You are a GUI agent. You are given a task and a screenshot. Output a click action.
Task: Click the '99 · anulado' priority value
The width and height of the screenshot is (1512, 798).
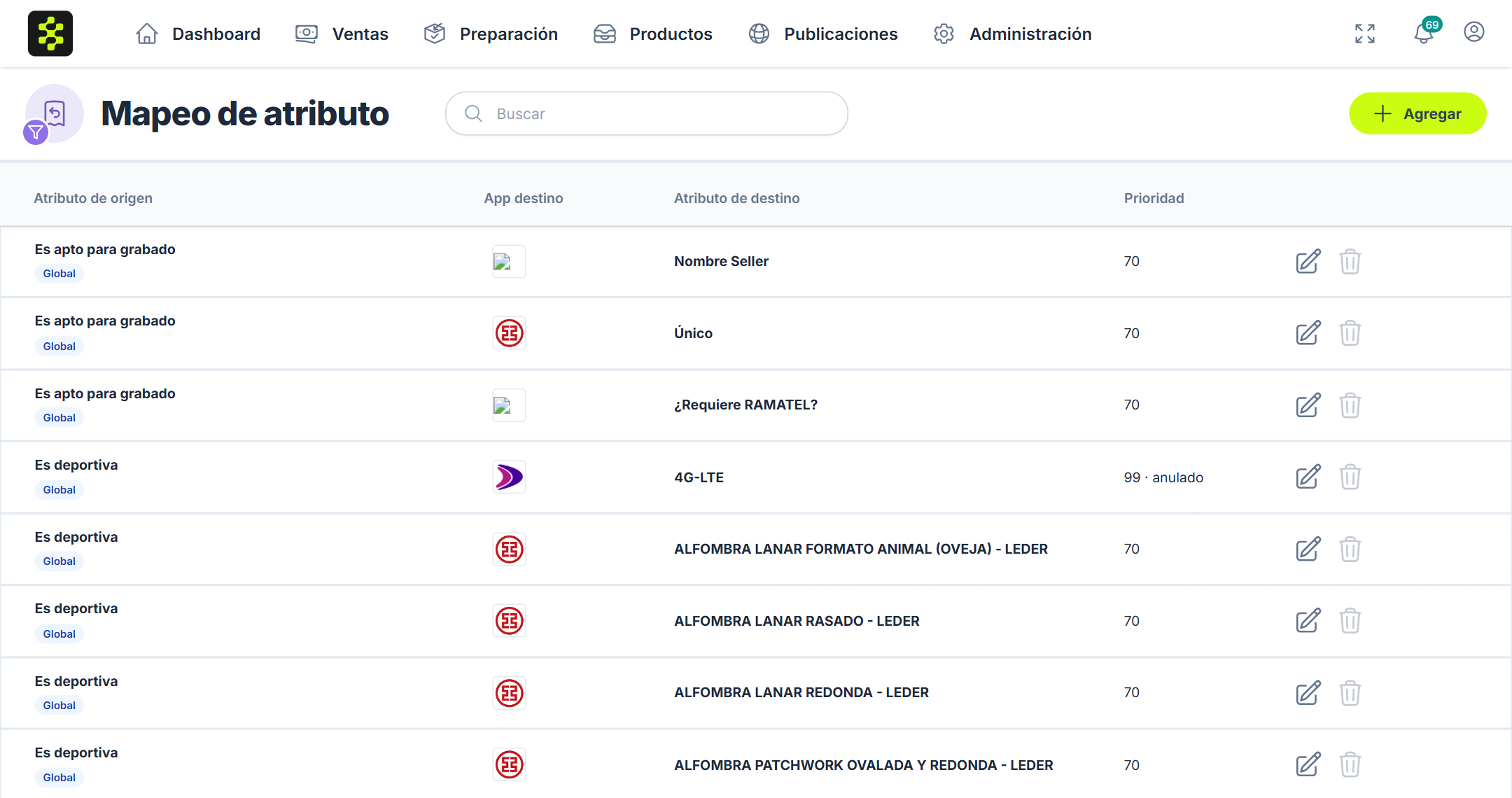[x=1163, y=477]
